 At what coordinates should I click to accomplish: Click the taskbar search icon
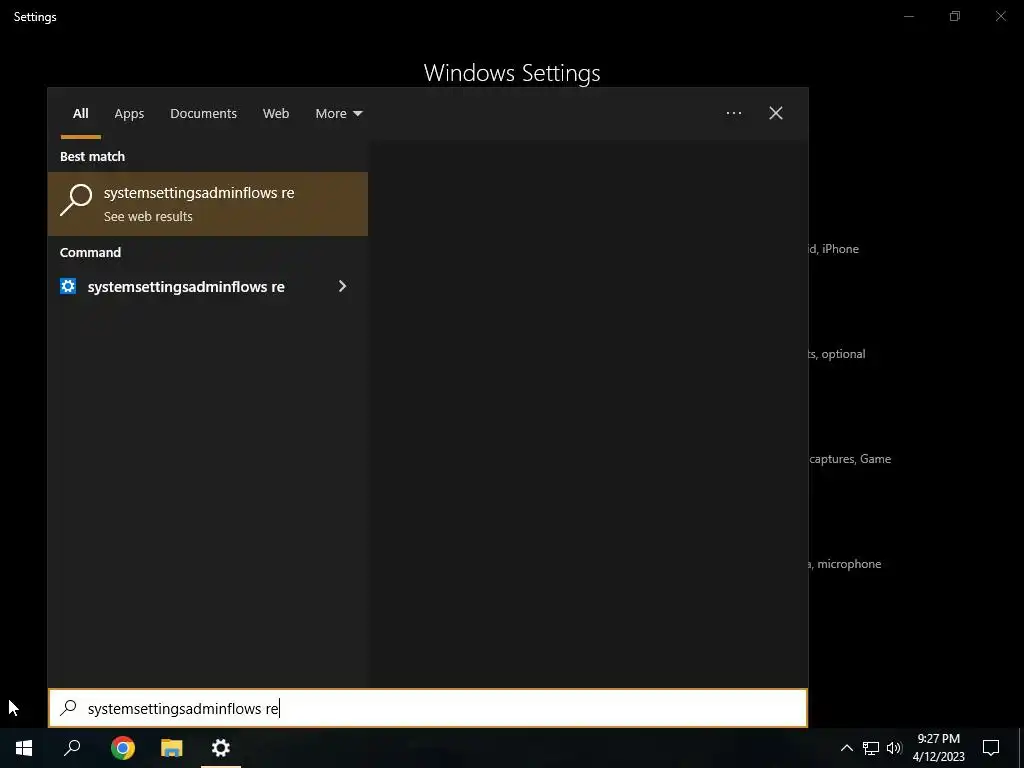point(72,748)
